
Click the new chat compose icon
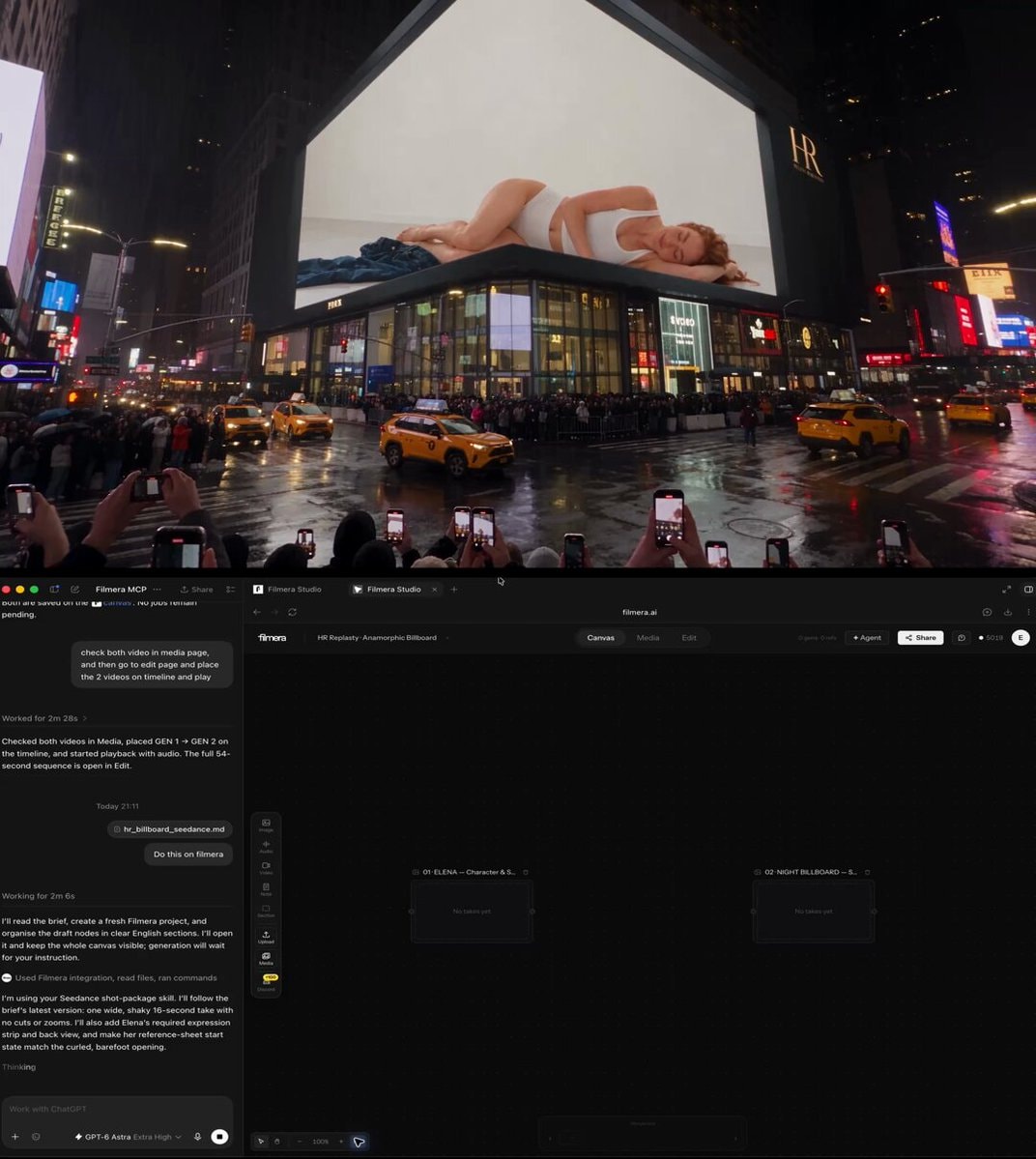click(74, 589)
